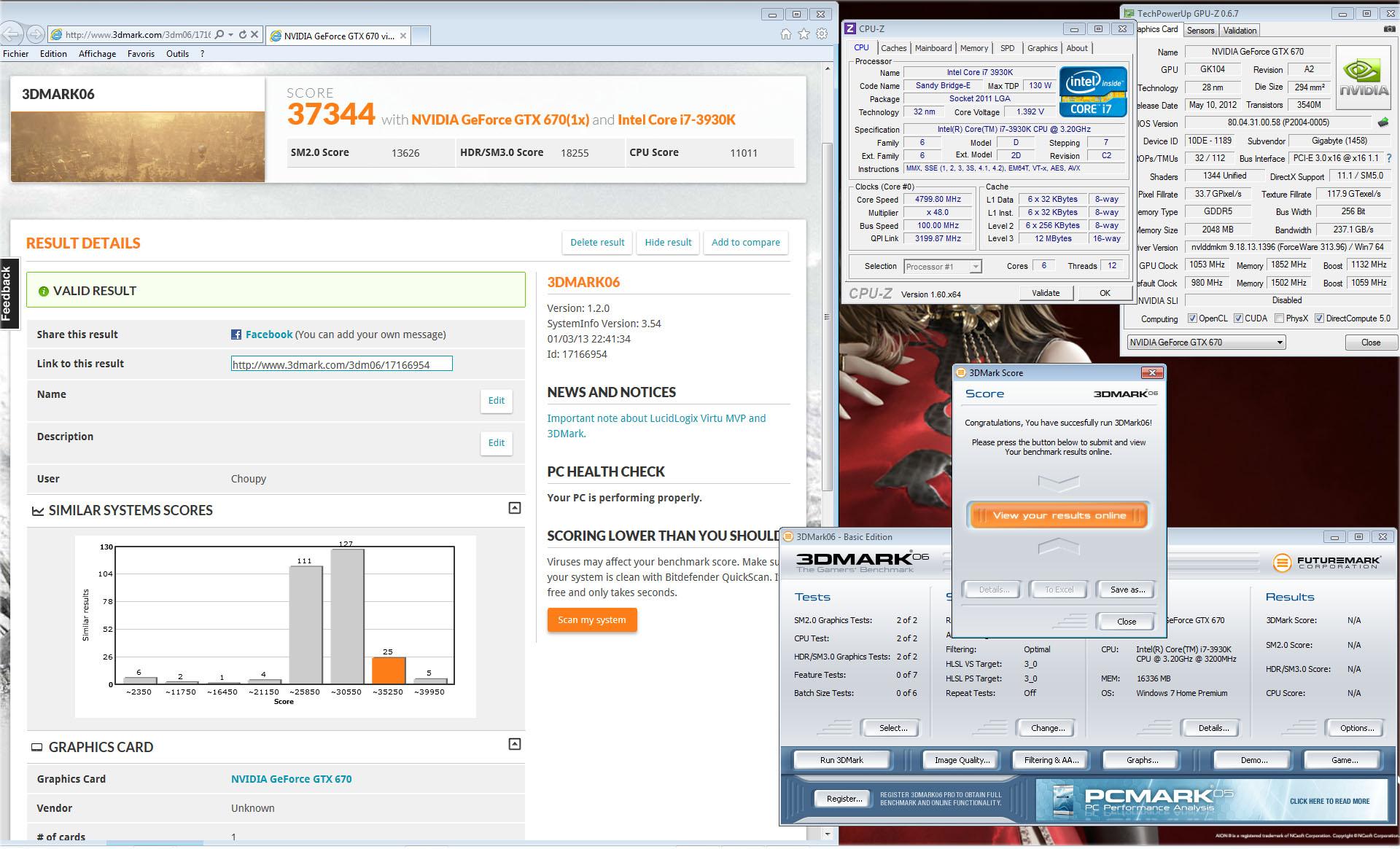Screen dimensions: 1400x849
Task: Click the 3DMark06 Basic Edition title icon
Action: coord(787,537)
